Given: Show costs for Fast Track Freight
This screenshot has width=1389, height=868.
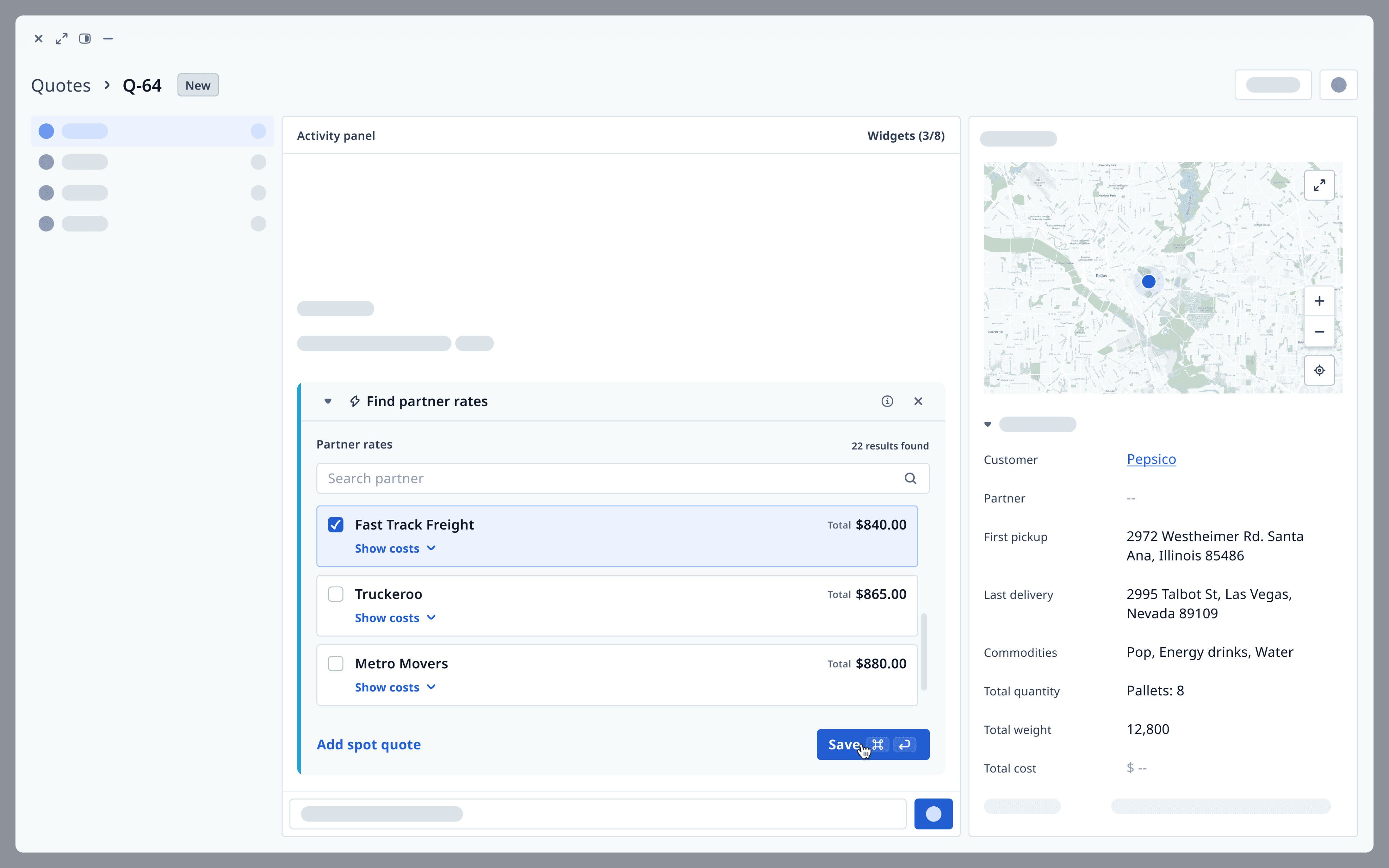Looking at the screenshot, I should pos(395,548).
